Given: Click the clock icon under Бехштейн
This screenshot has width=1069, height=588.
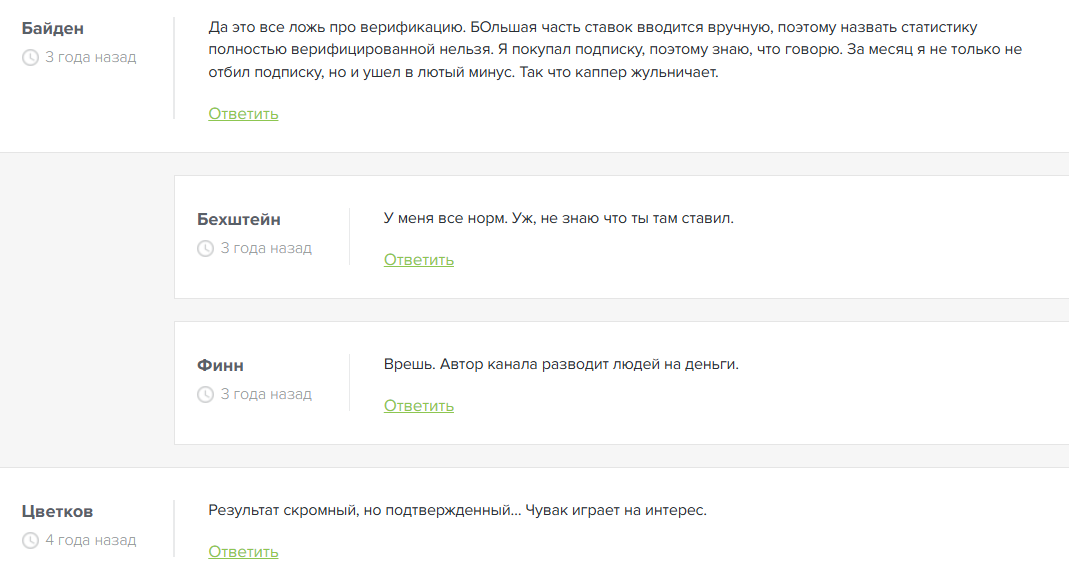Looking at the screenshot, I should (x=206, y=249).
